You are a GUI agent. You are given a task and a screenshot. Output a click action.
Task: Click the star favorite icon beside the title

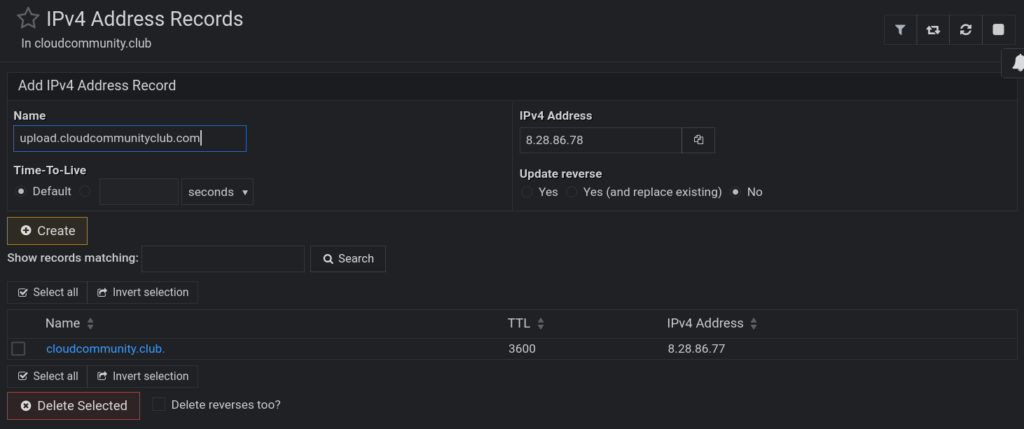coord(28,19)
